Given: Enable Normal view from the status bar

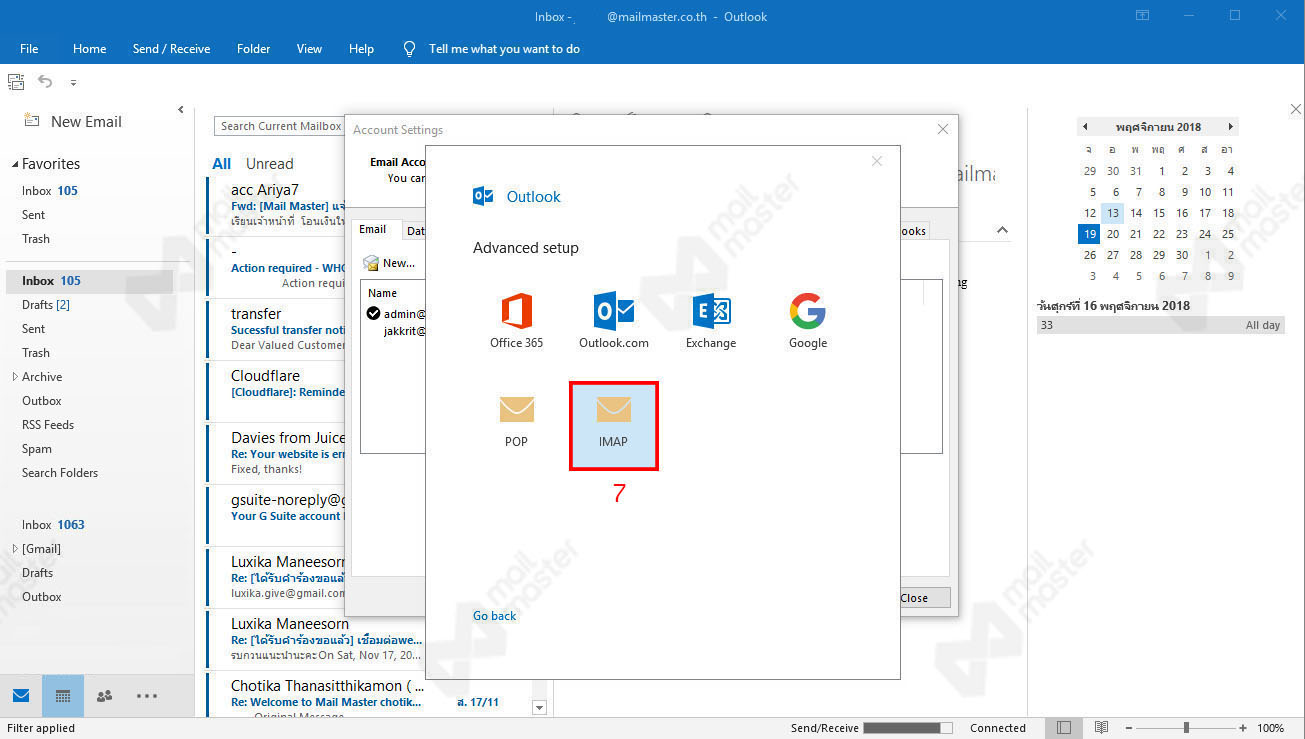Looking at the screenshot, I should tap(1064, 727).
